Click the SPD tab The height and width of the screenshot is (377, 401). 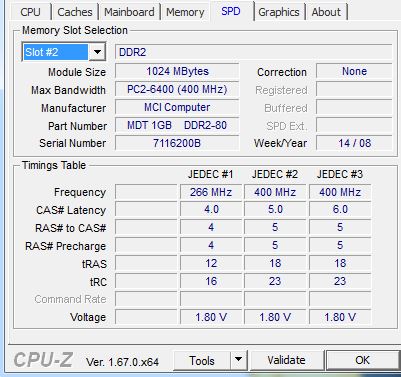(x=231, y=11)
